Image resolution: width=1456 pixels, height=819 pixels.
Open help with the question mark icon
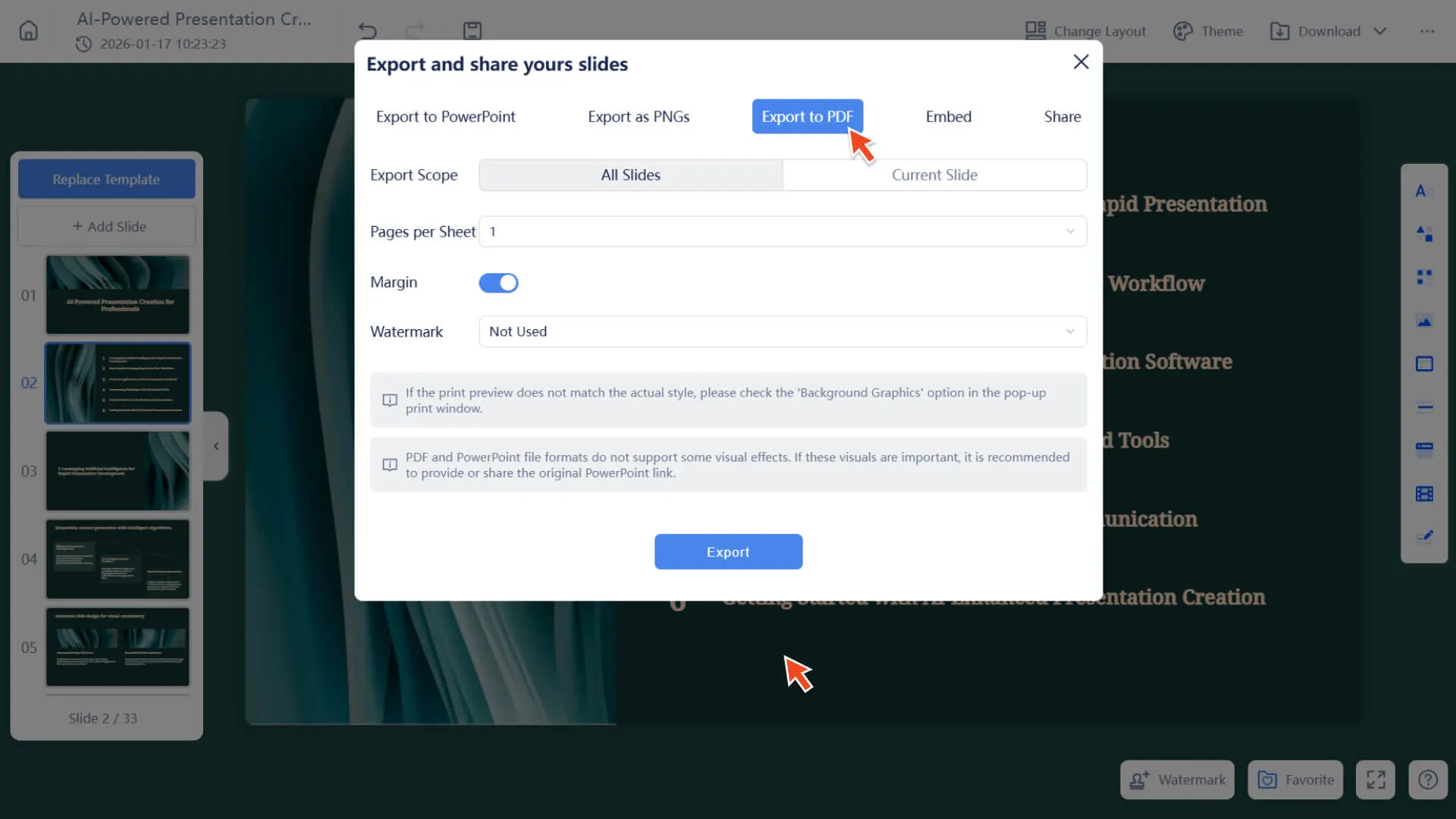(x=1428, y=780)
